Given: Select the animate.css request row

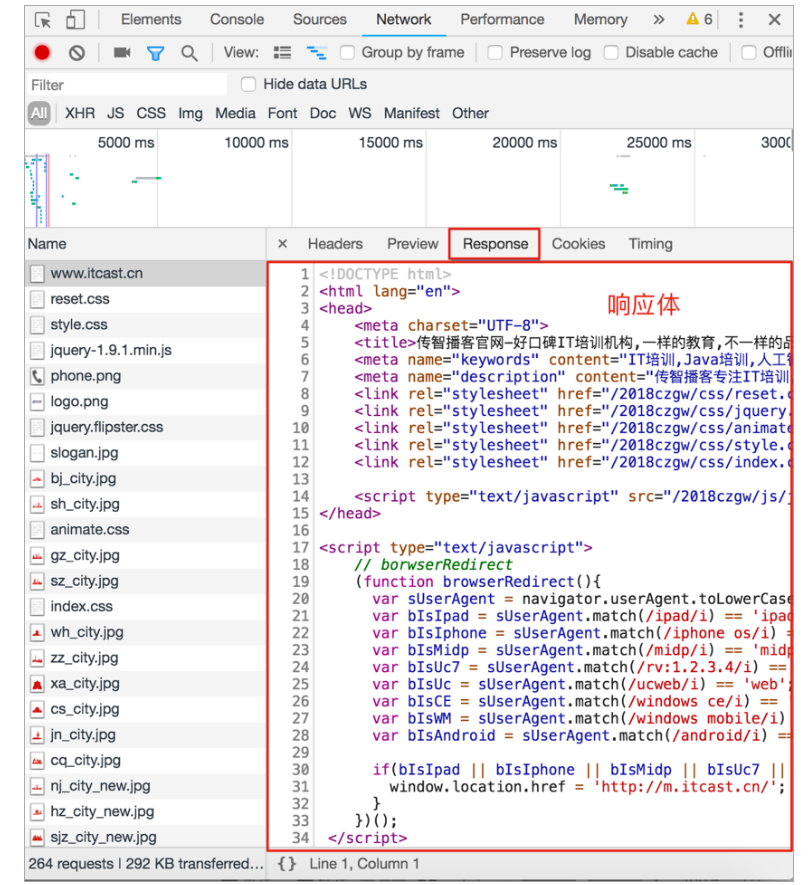Looking at the screenshot, I should coord(145,530).
